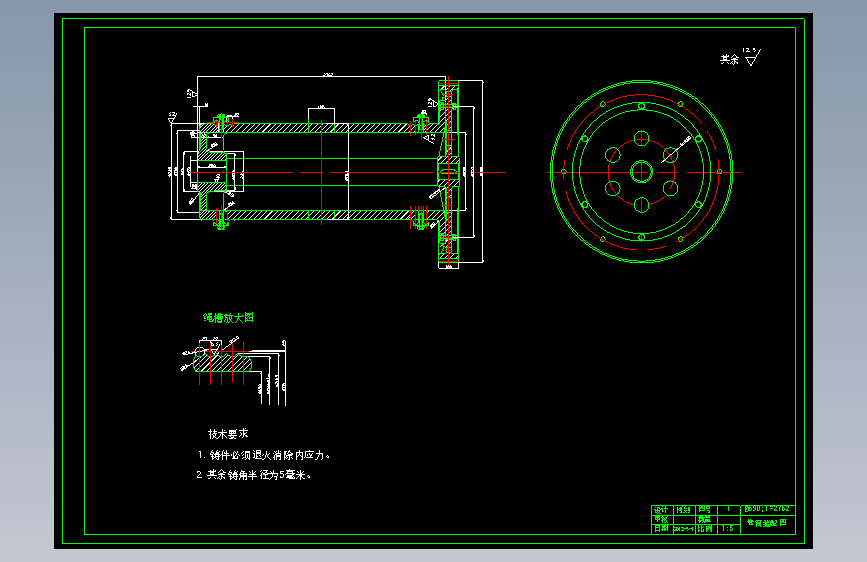
Task: Click the '图号' label in title block
Action: click(706, 509)
